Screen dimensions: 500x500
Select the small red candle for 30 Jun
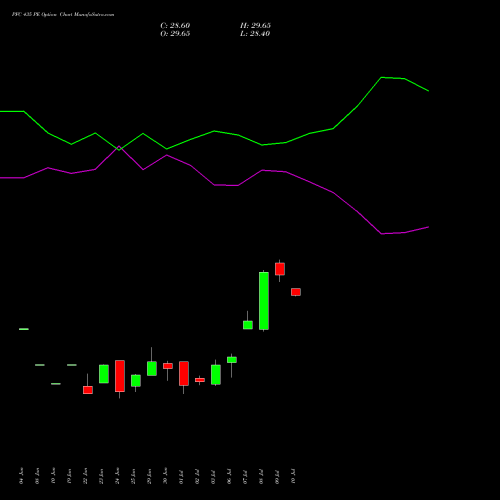coord(168,366)
